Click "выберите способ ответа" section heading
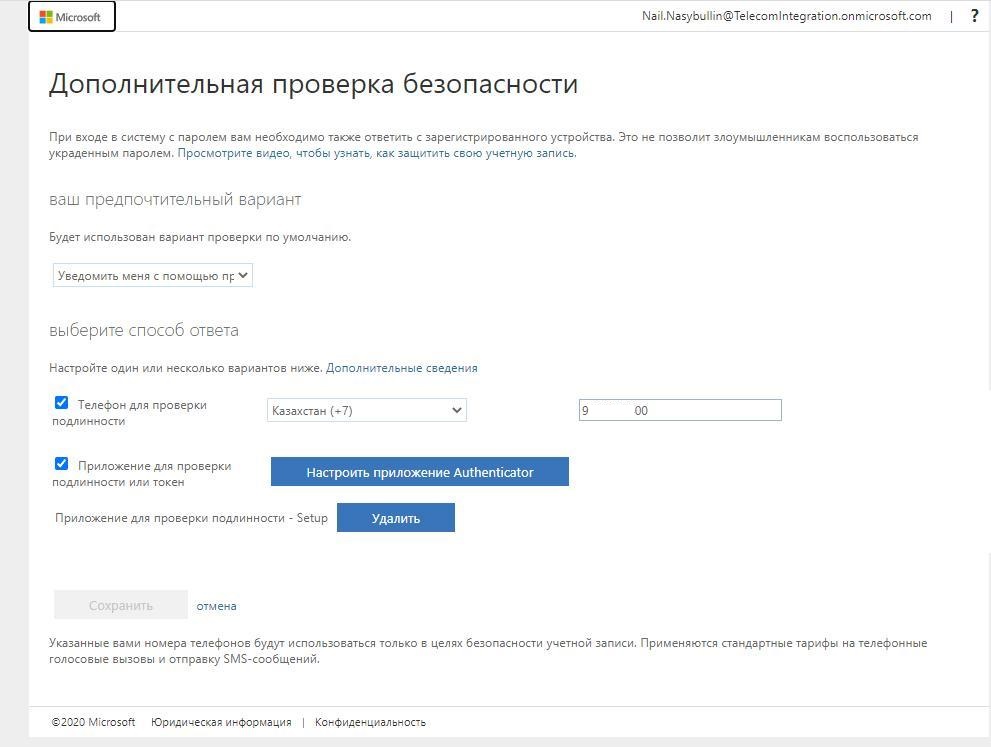991x747 pixels. 144,331
